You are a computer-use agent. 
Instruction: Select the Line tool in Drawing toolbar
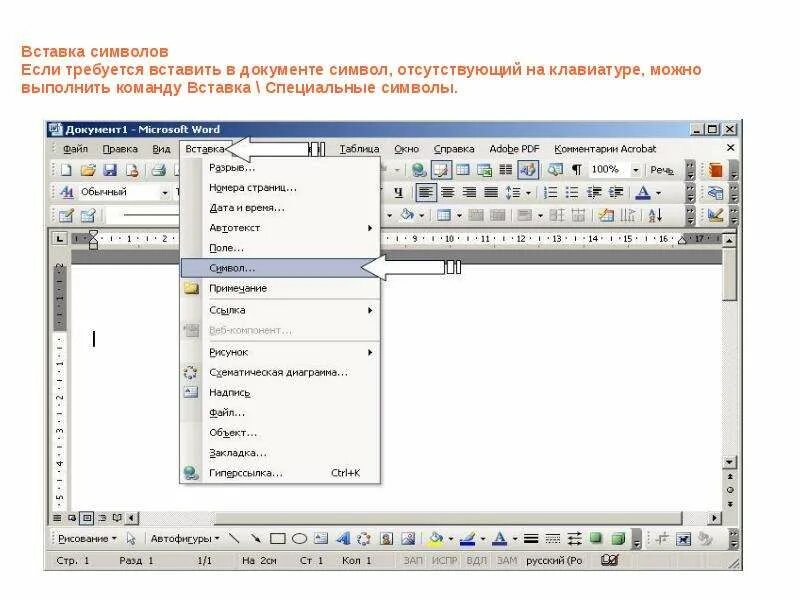click(234, 538)
